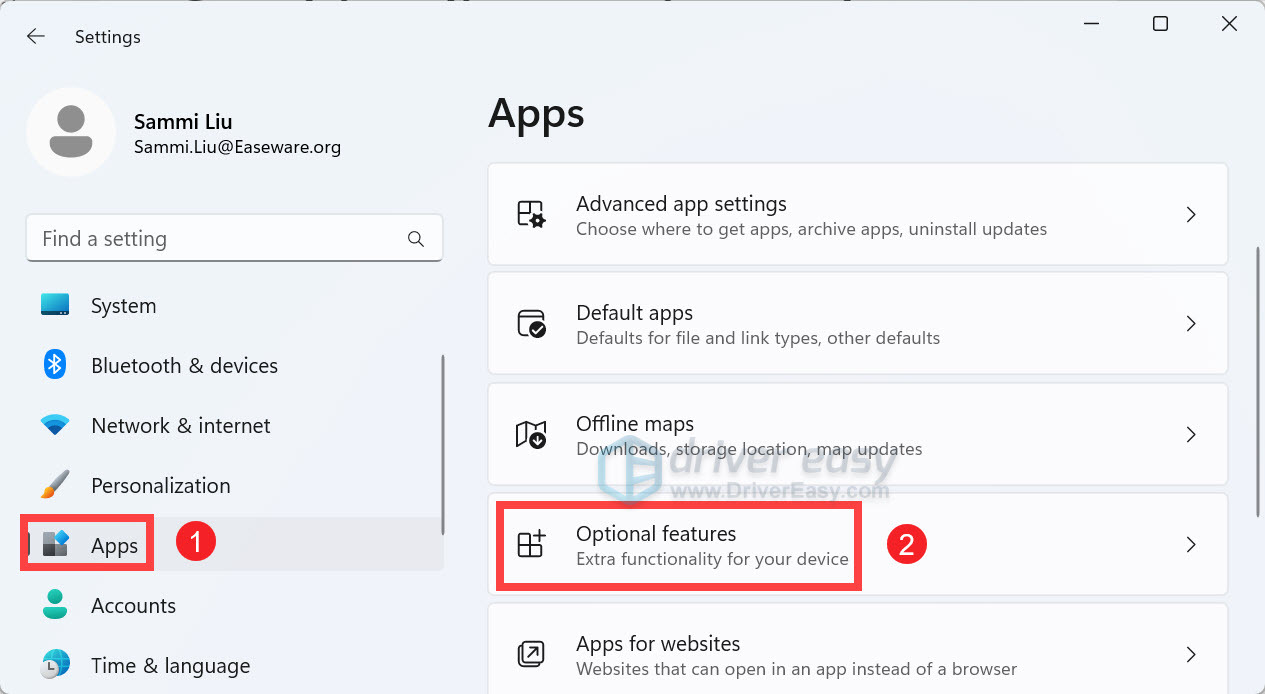The image size is (1265, 694).
Task: Click the Find a setting search box
Action: click(220, 239)
